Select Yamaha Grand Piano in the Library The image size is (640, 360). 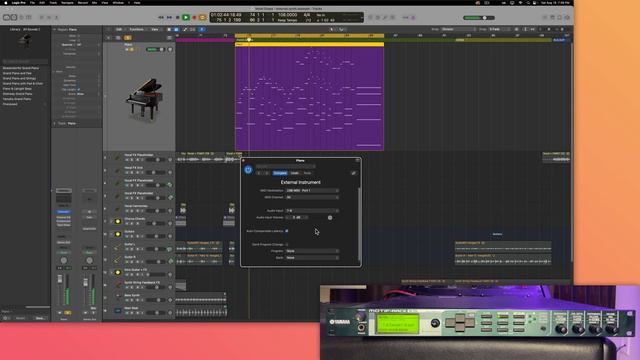(17, 99)
